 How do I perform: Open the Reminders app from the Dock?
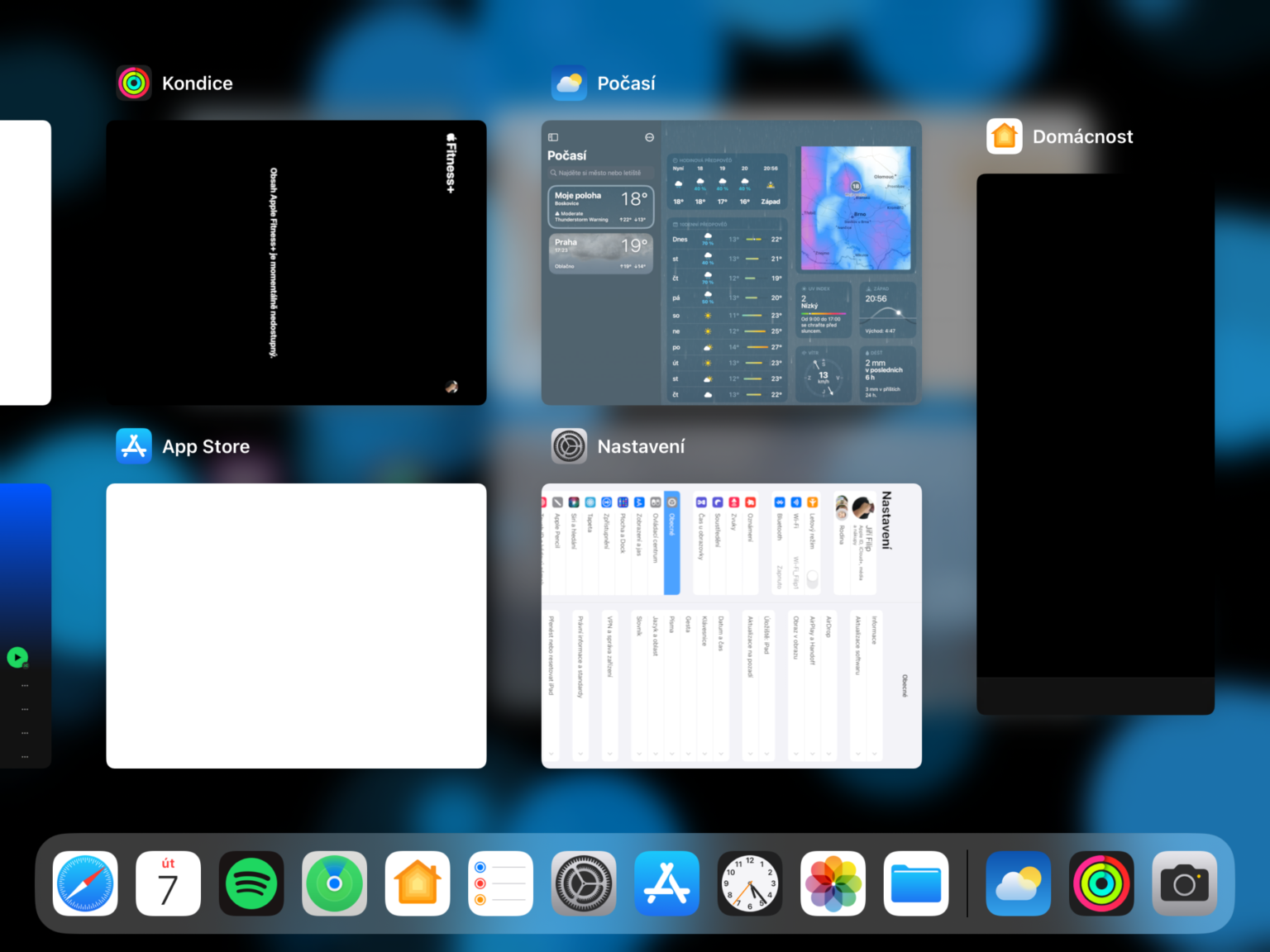[500, 883]
